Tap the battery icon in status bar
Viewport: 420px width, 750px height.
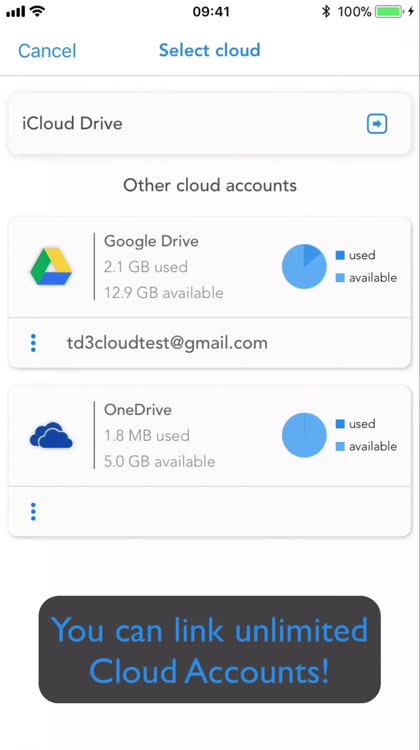coord(390,11)
